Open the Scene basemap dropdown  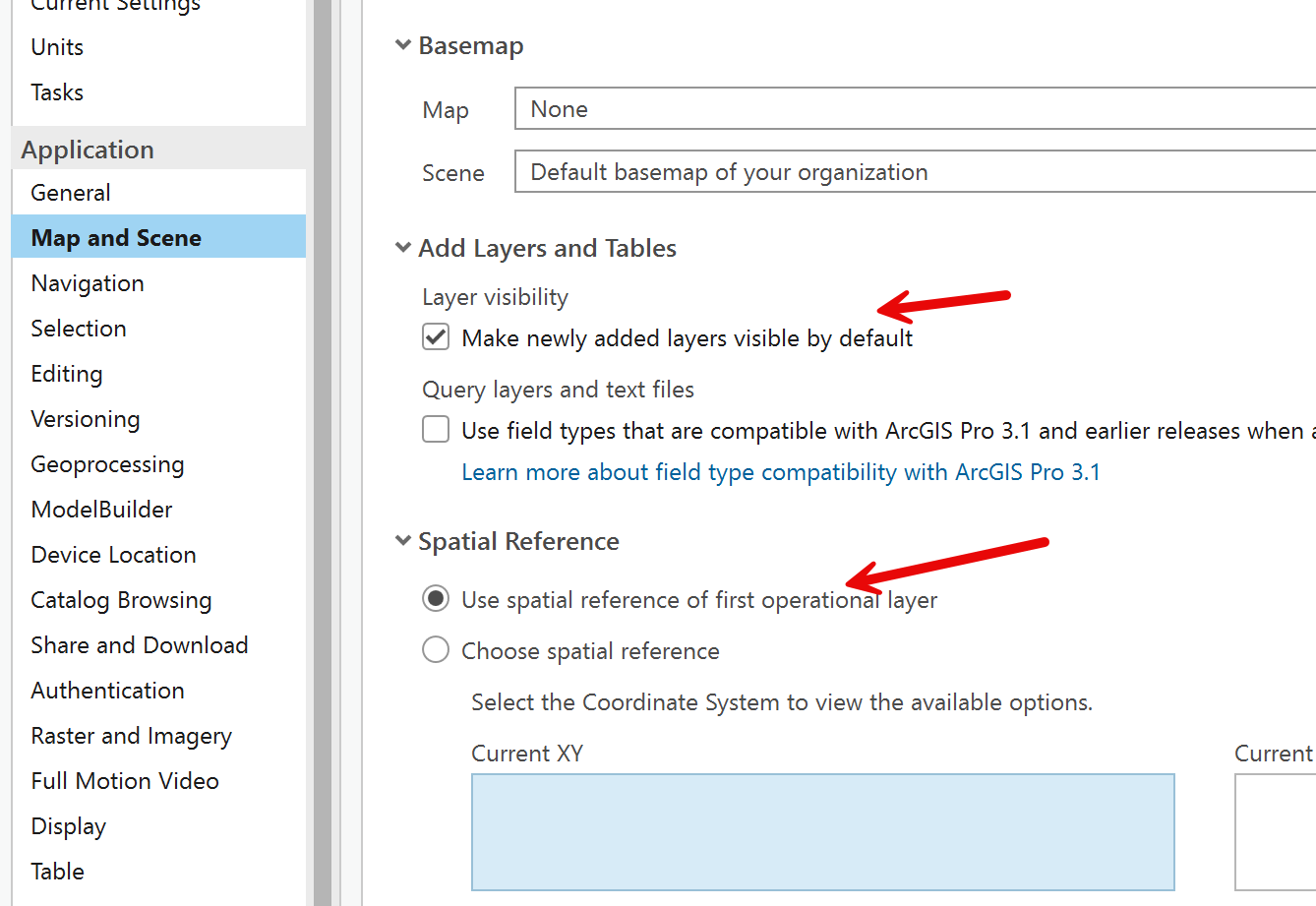[915, 172]
